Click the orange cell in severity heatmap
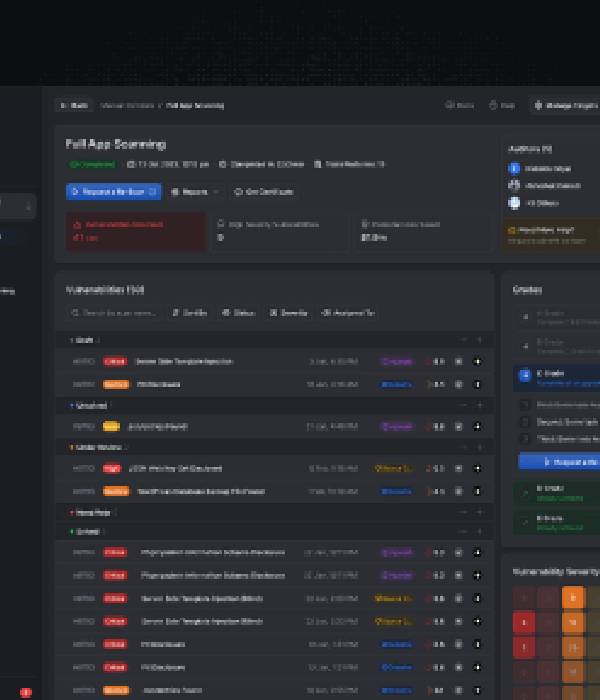Screen dimensions: 600x700 click(573, 597)
